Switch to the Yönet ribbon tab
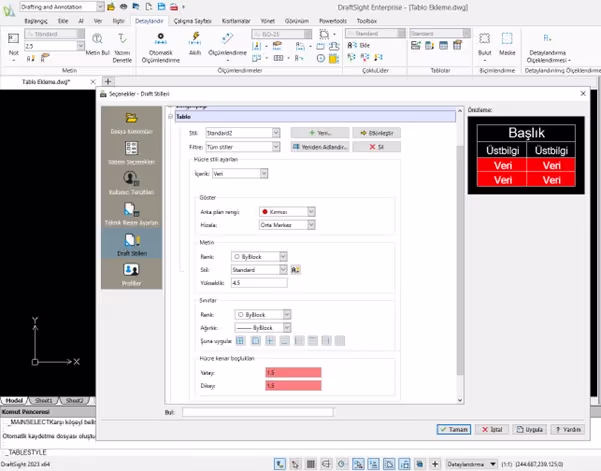The width and height of the screenshot is (601, 471). pos(268,21)
